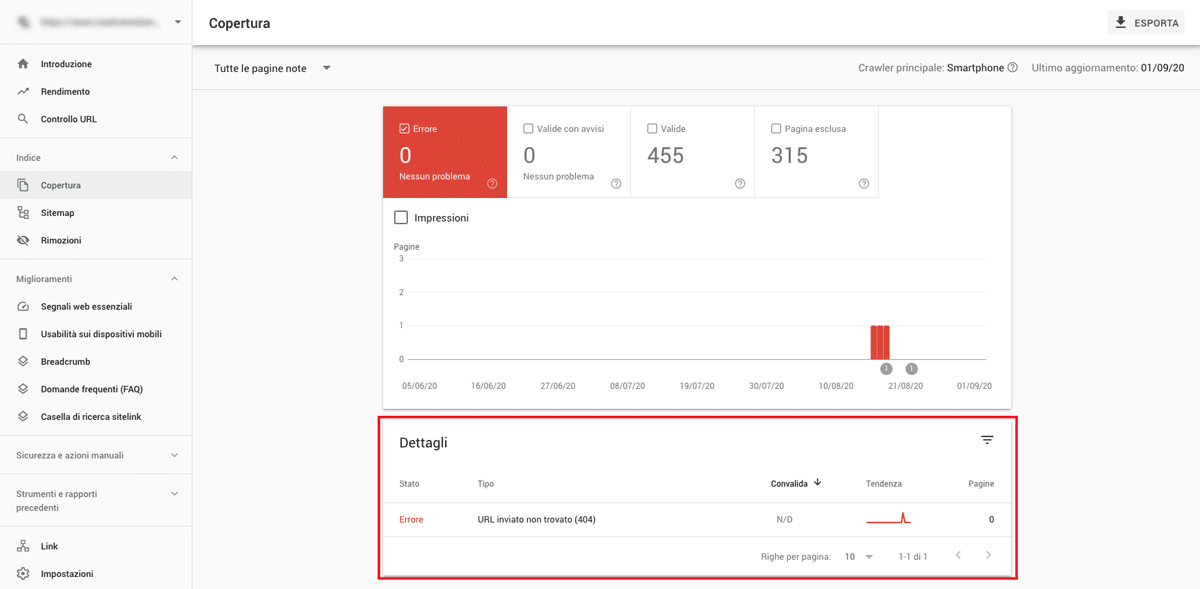This screenshot has height=589, width=1200.
Task: Click the Segnali web essenziali gauge icon
Action: 23,307
